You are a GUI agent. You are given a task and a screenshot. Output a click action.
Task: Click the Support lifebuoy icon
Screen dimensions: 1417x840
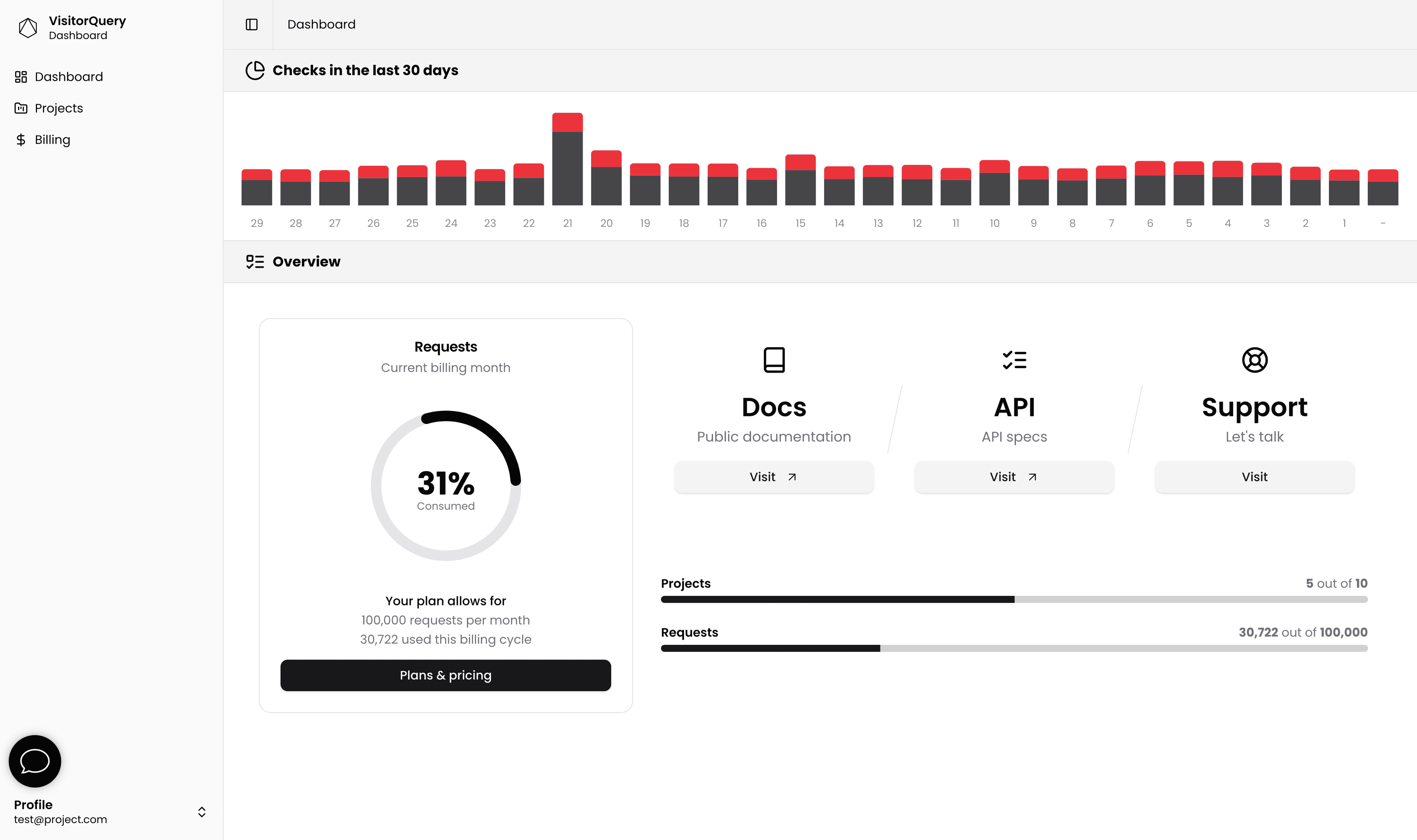point(1255,359)
